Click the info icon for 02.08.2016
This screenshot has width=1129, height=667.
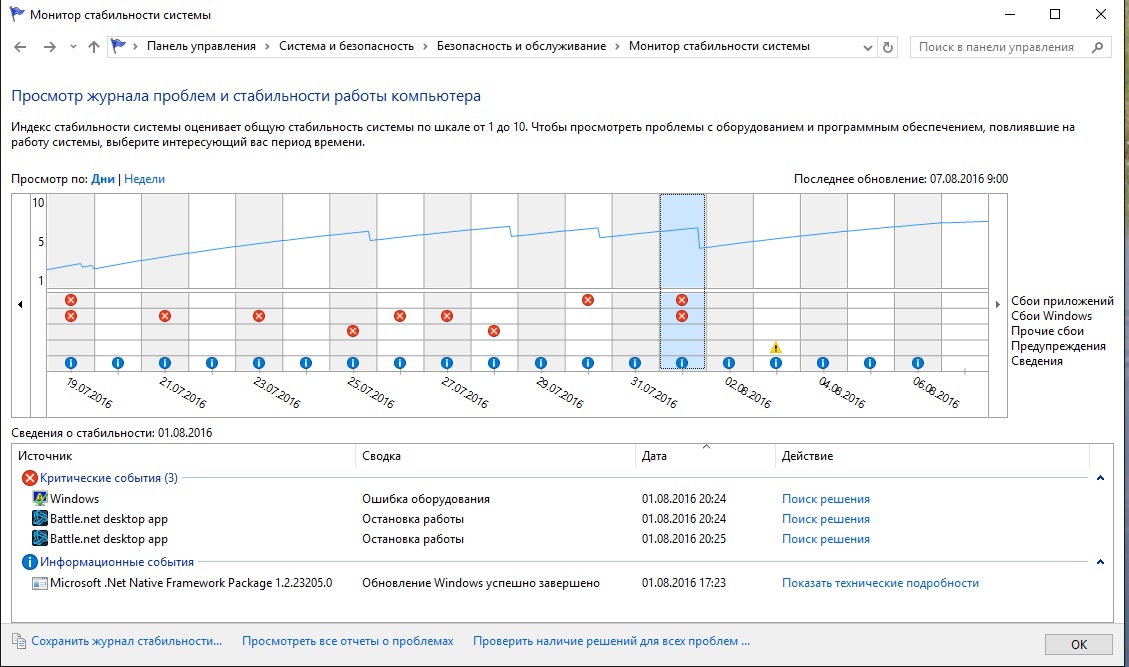[x=729, y=363]
